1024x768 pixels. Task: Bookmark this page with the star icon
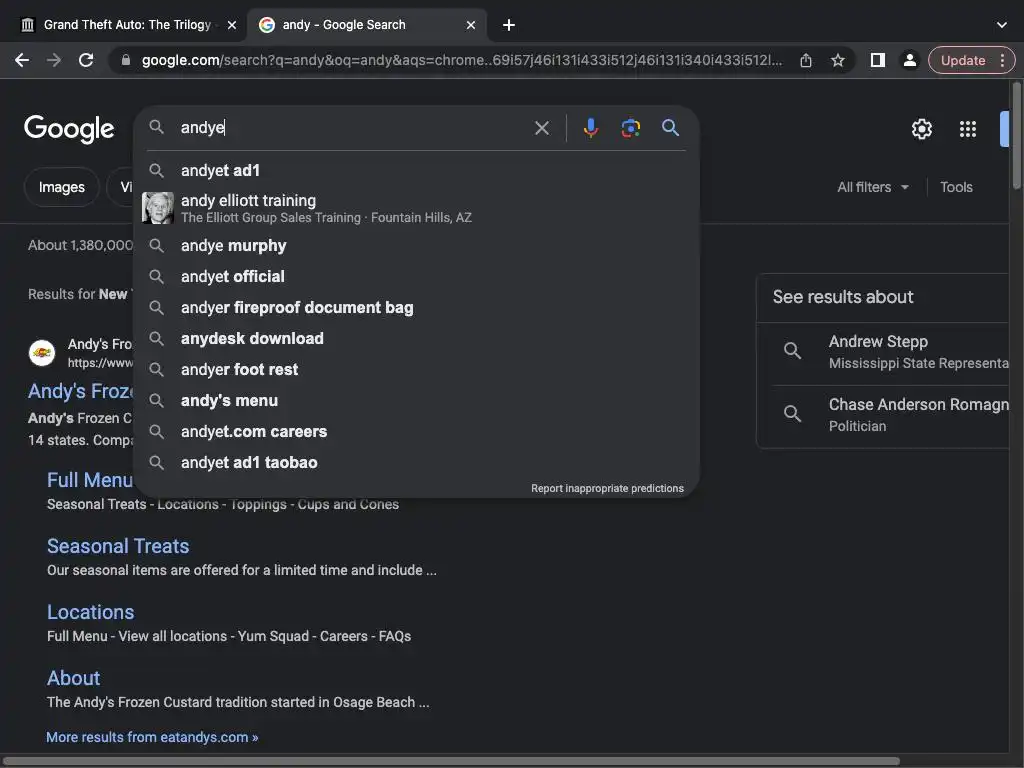point(838,60)
